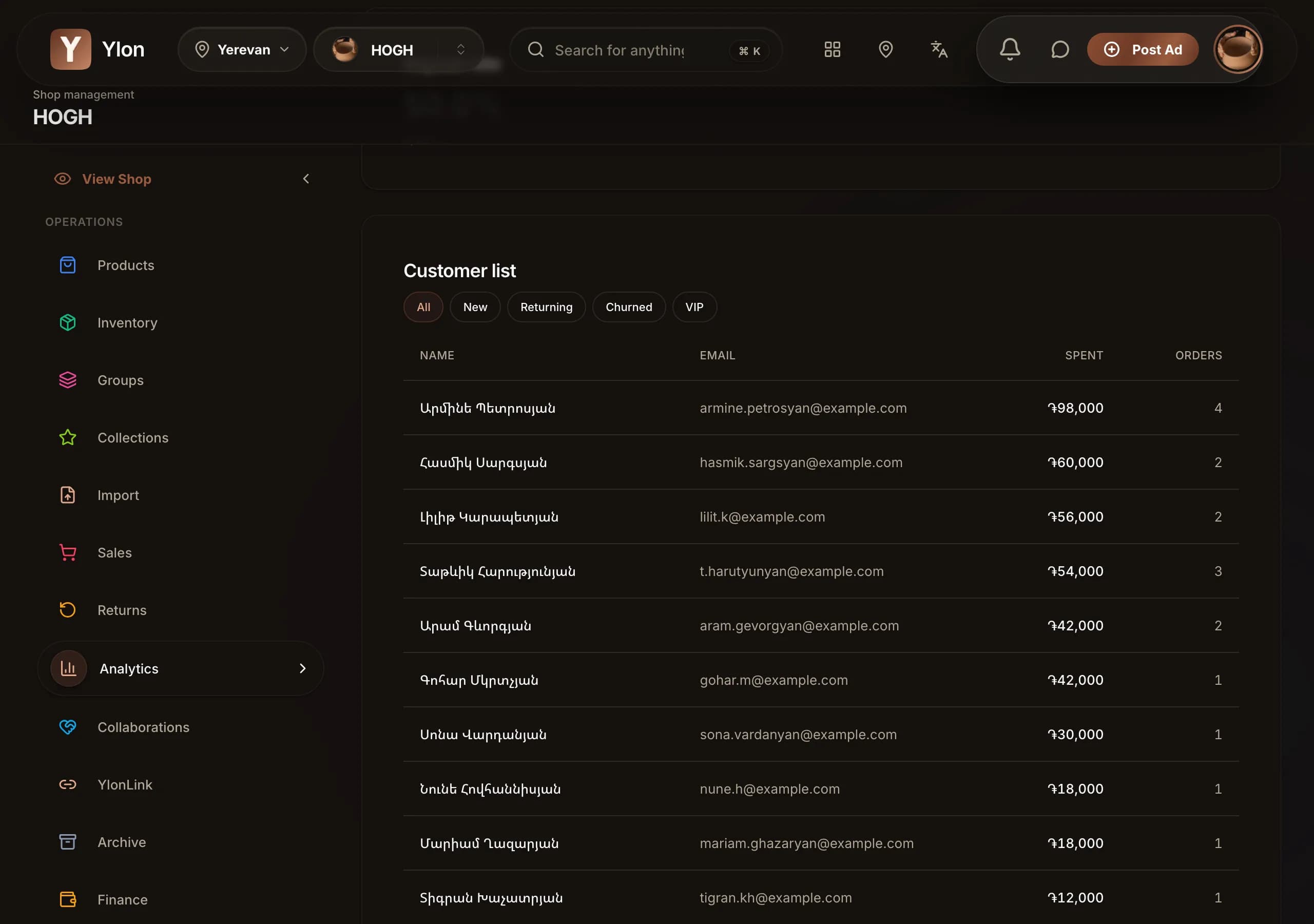Select the VIP customer filter
Screen dimensions: 1314x924
point(694,307)
